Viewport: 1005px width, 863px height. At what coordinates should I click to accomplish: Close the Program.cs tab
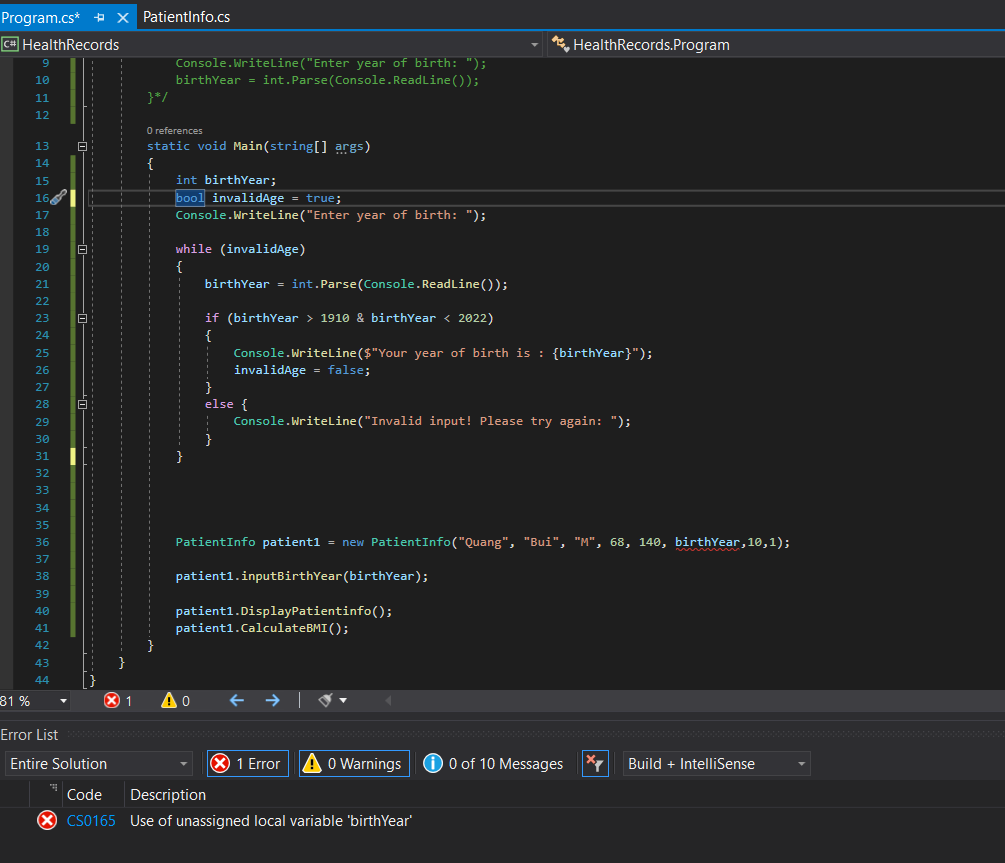123,18
